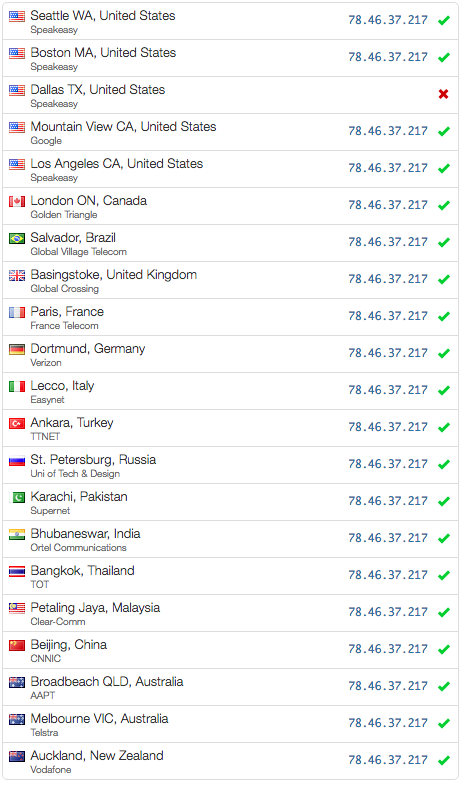
Task: Click the Pakistan flag beside Karachi
Action: click(18, 498)
